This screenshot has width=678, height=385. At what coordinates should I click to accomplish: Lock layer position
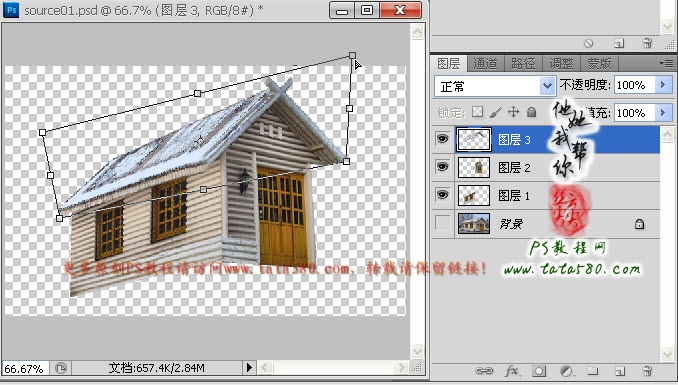[513, 112]
